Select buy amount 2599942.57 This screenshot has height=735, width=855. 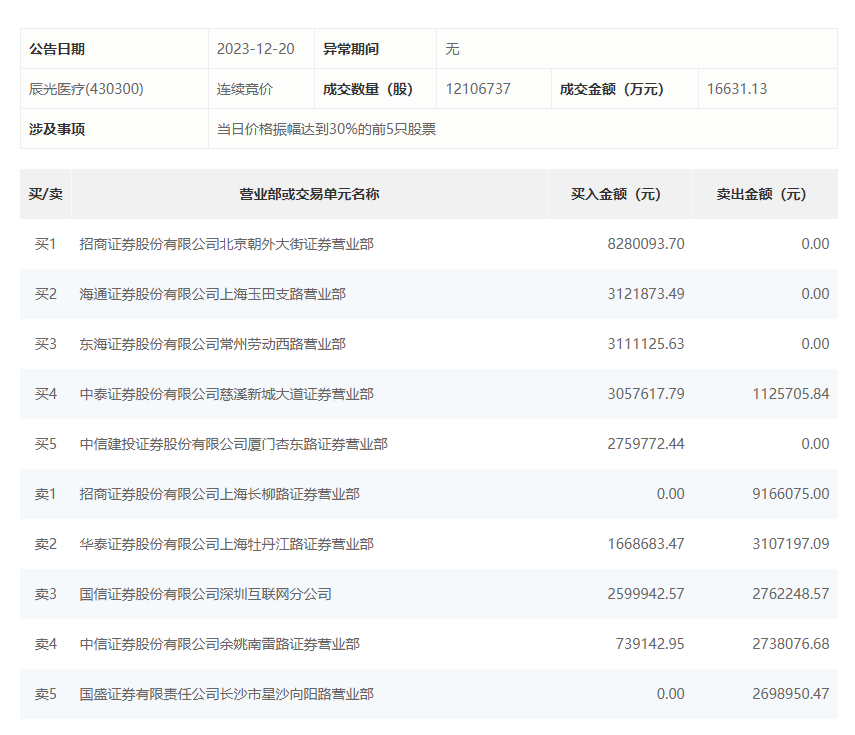(x=646, y=594)
